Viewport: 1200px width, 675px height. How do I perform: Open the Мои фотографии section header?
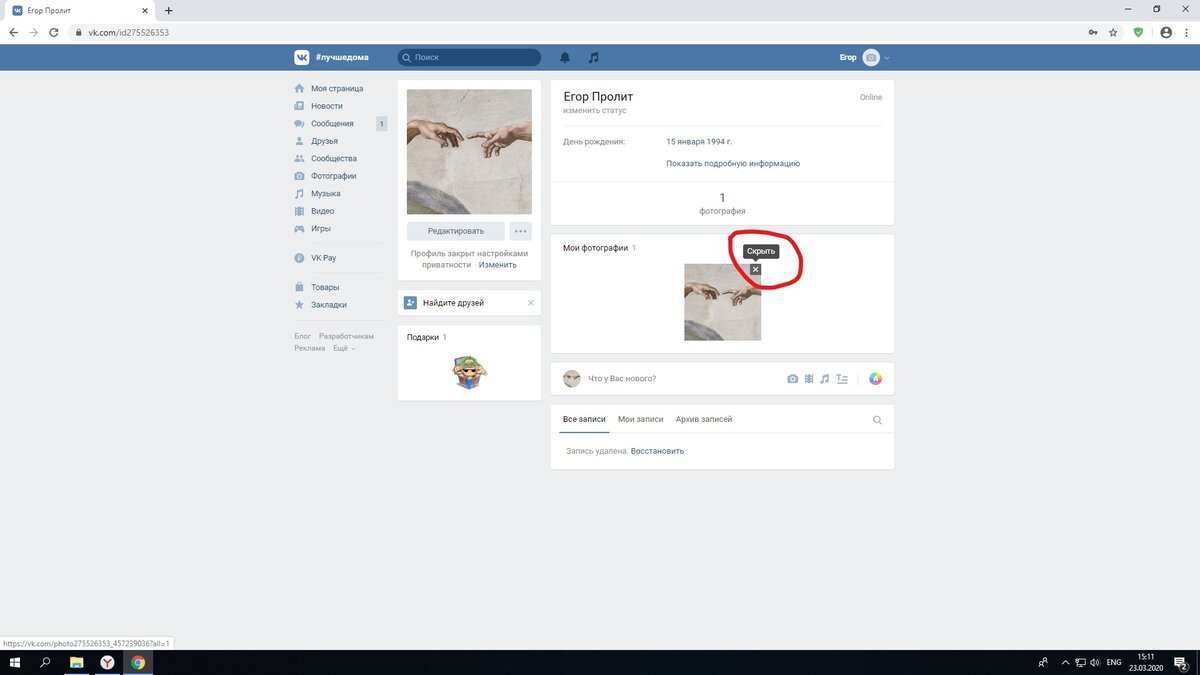(596, 247)
